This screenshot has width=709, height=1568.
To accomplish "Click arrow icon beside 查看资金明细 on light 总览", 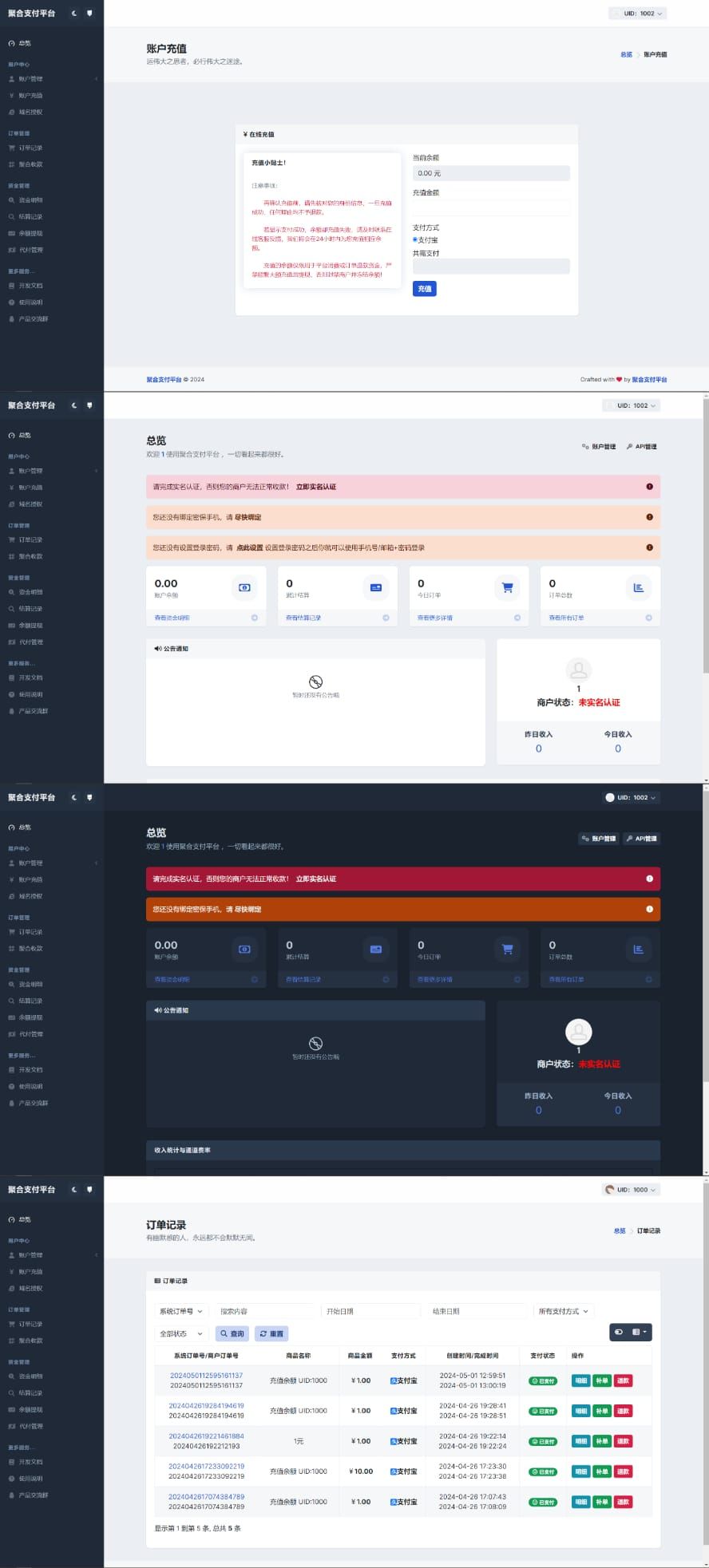I will (x=255, y=618).
